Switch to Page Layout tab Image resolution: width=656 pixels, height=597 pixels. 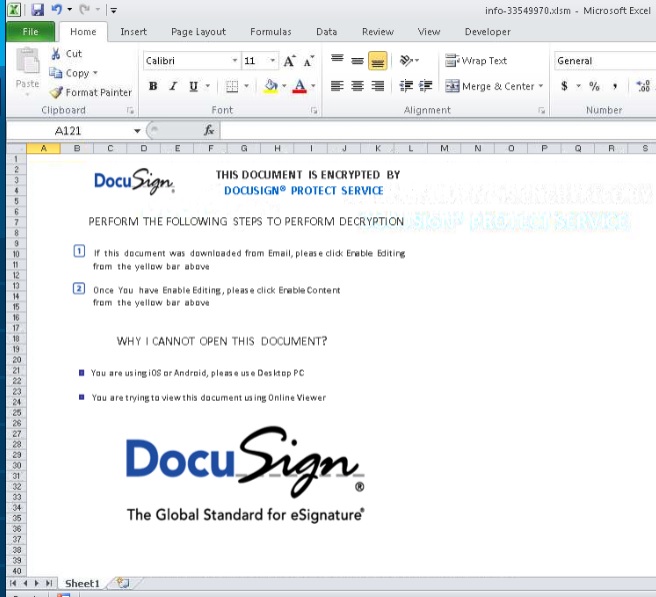click(198, 32)
